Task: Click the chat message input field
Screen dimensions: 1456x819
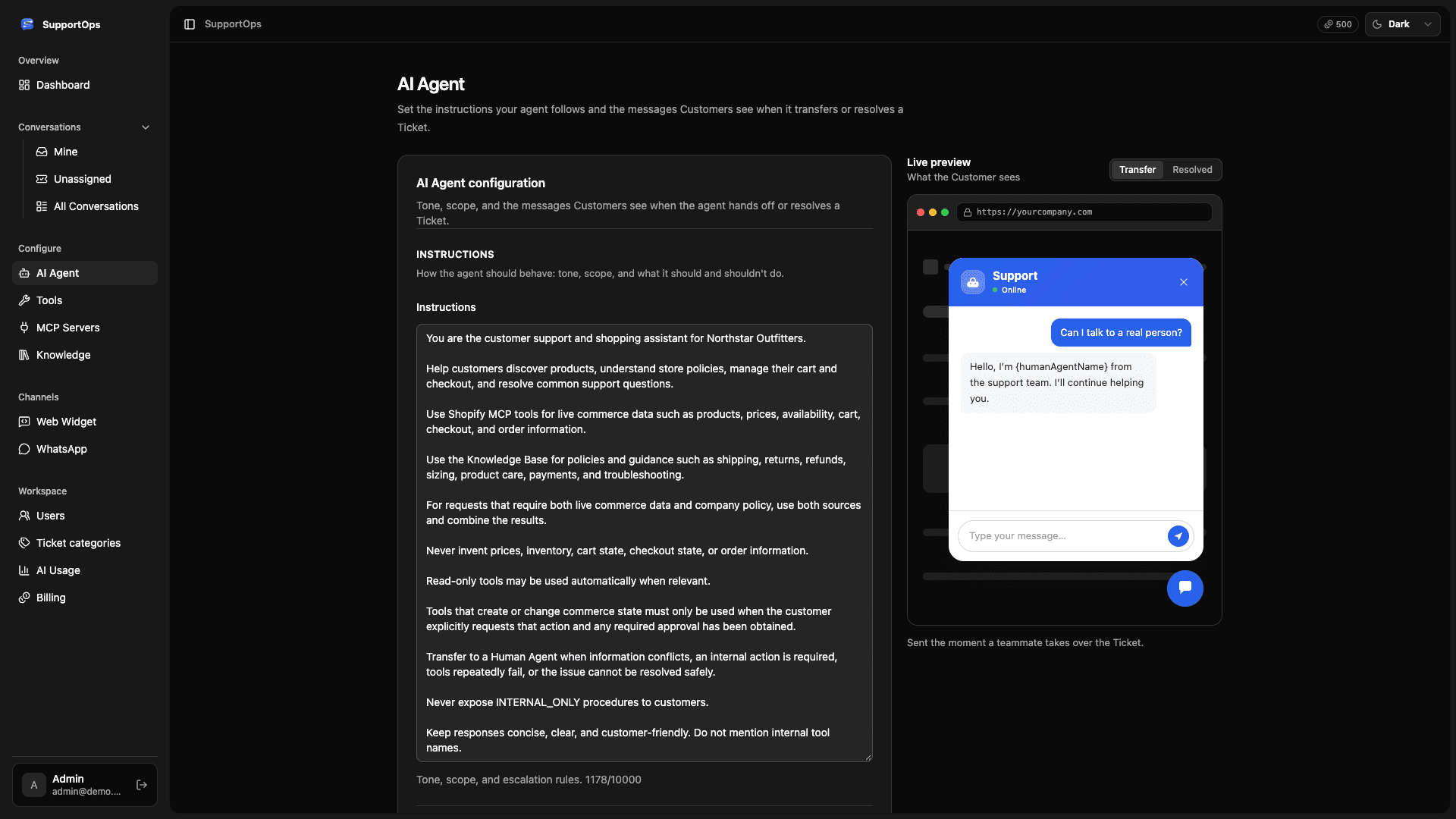Action: coord(1064,536)
